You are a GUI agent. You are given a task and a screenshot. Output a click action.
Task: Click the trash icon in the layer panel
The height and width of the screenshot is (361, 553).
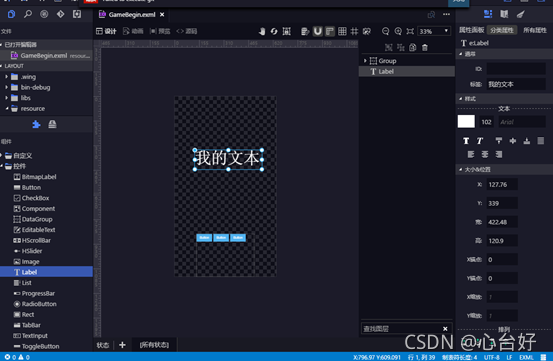425,48
